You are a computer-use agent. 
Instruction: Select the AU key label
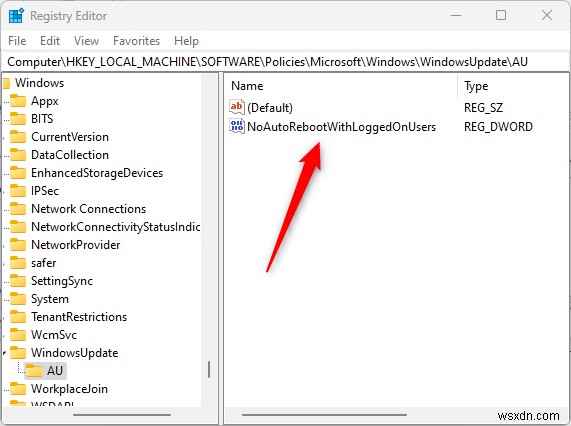coord(55,371)
